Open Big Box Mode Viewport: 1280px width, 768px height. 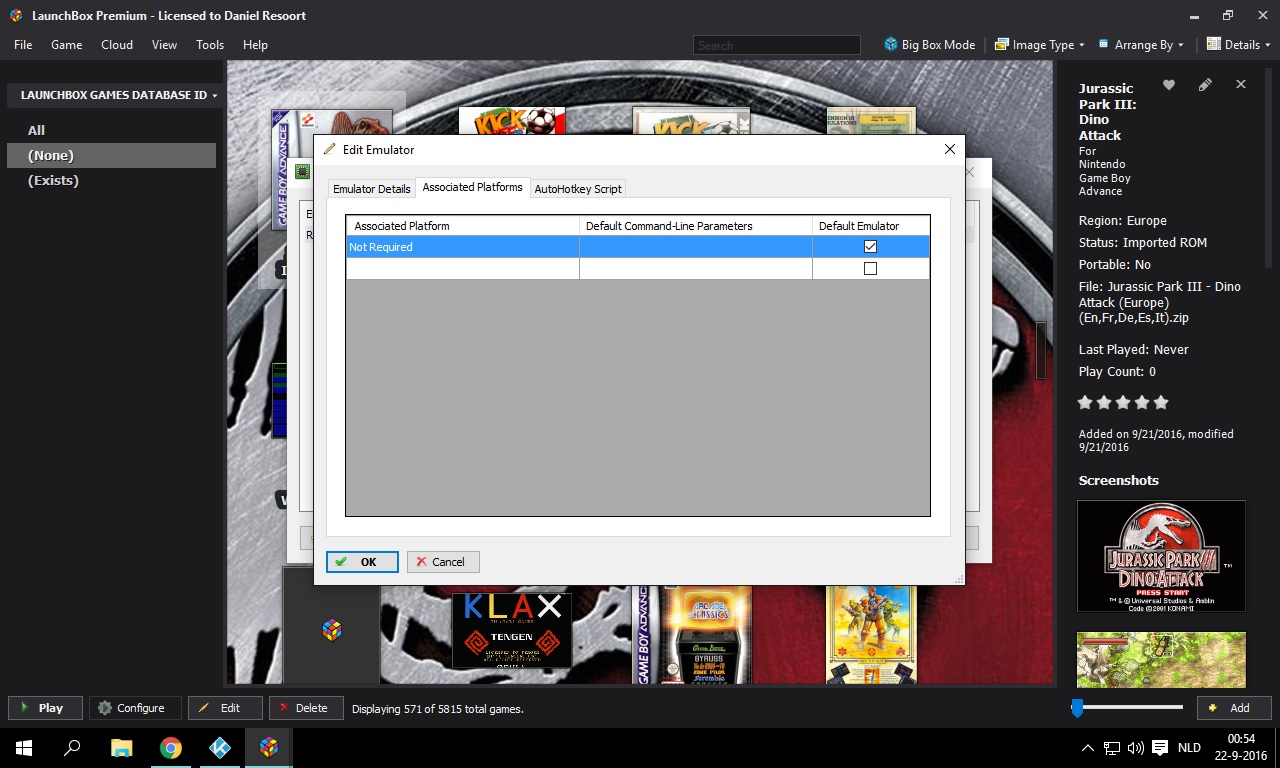click(x=930, y=45)
